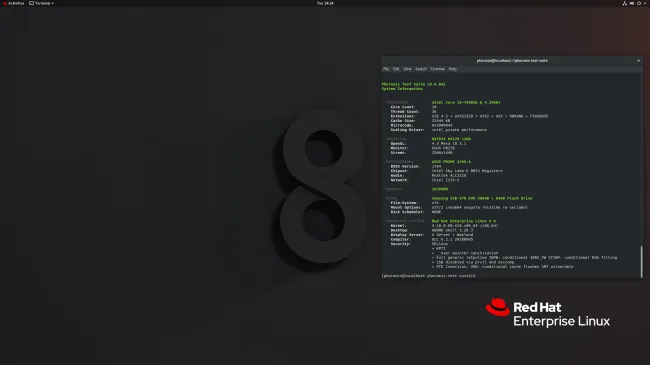
Task: Open the Edit menu in Terminal
Action: point(396,69)
